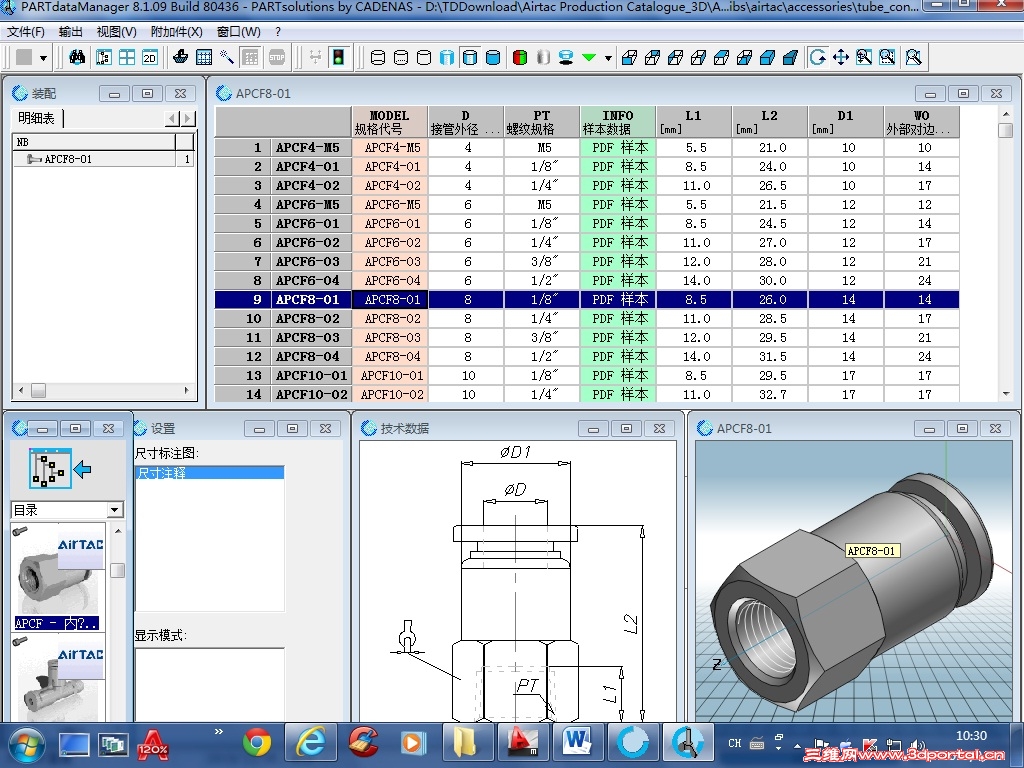Click the table grid toolbar icon
Screen dimensions: 1024x768
tap(203, 57)
